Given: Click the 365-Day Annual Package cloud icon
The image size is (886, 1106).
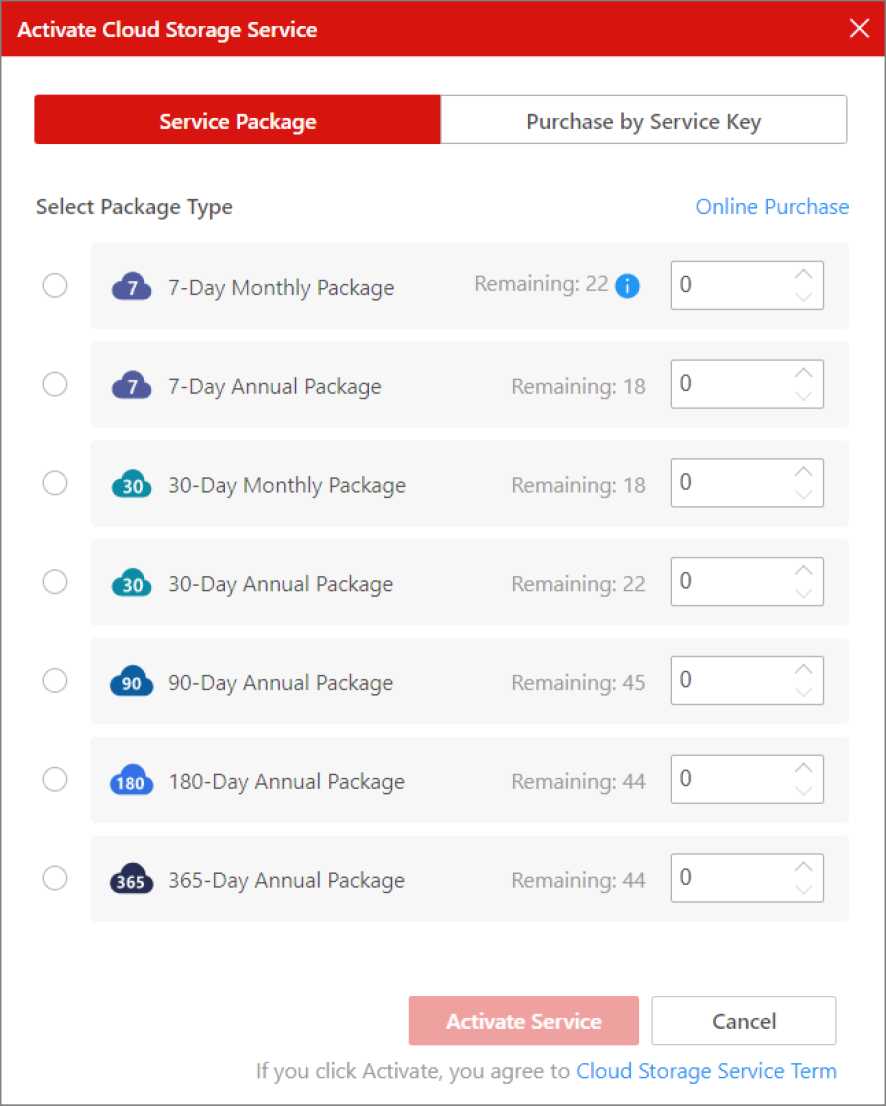Looking at the screenshot, I should coord(131,881).
